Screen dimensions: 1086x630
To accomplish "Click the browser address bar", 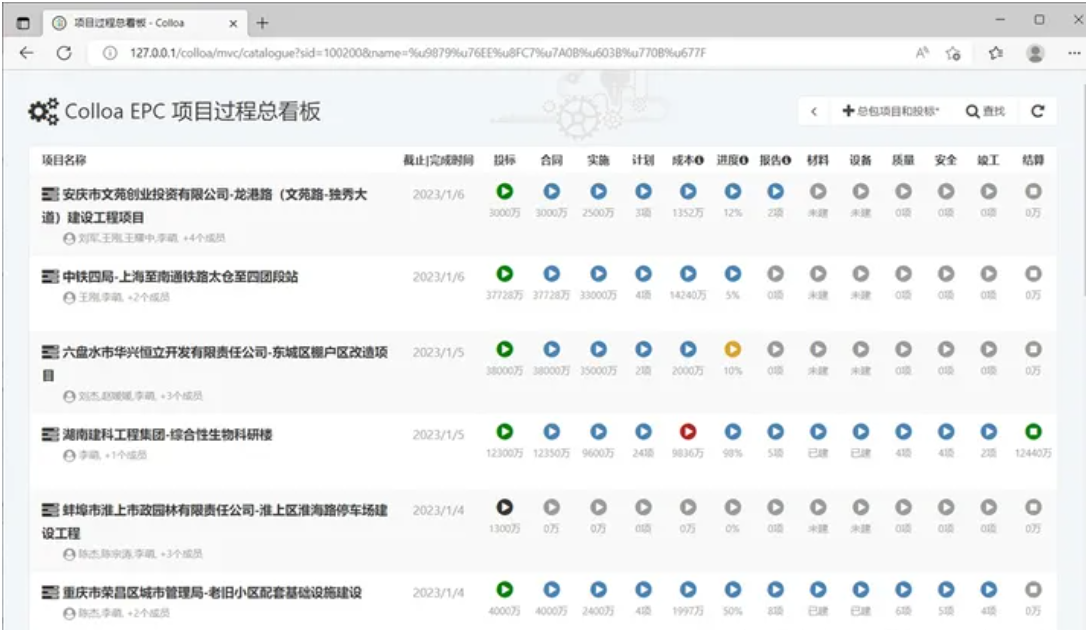I will (500, 53).
